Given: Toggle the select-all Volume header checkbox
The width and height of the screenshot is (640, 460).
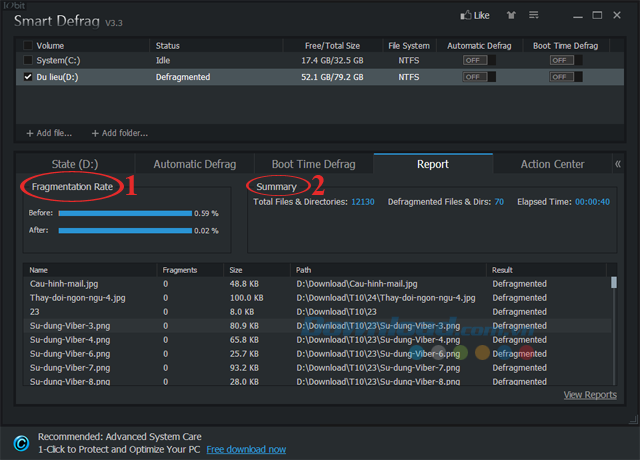Looking at the screenshot, I should (27, 46).
